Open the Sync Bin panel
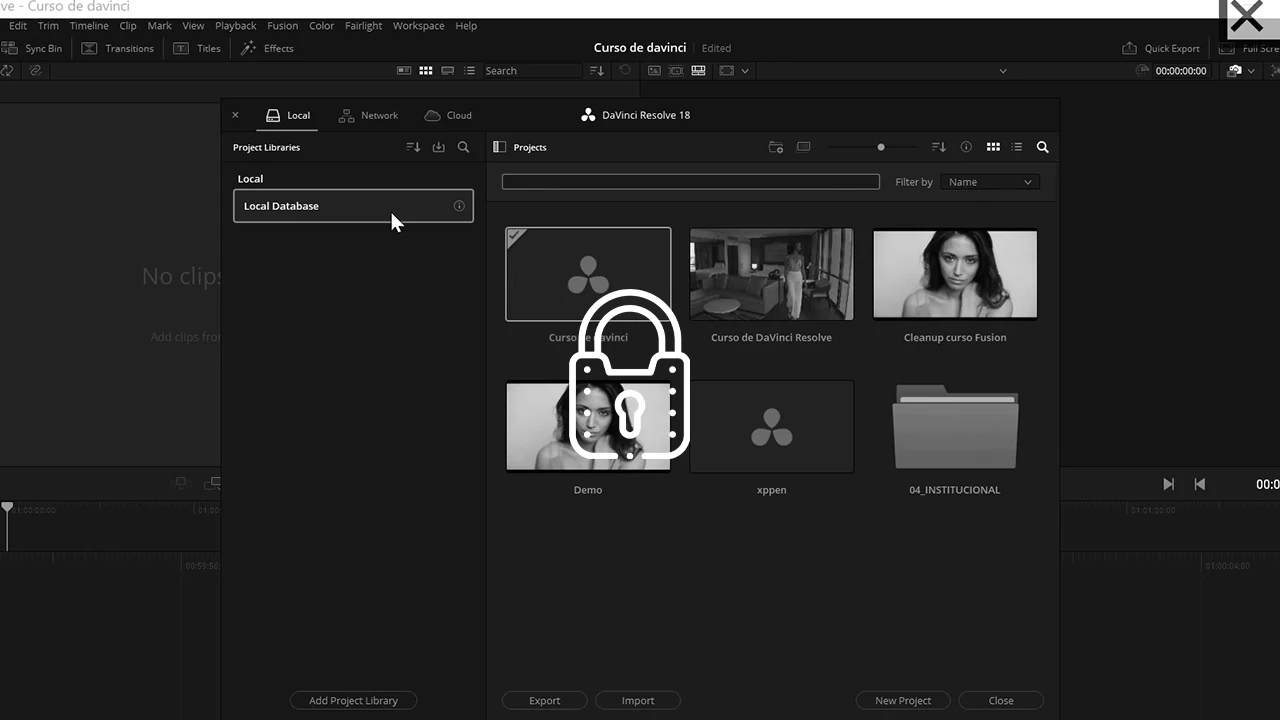 click(32, 48)
